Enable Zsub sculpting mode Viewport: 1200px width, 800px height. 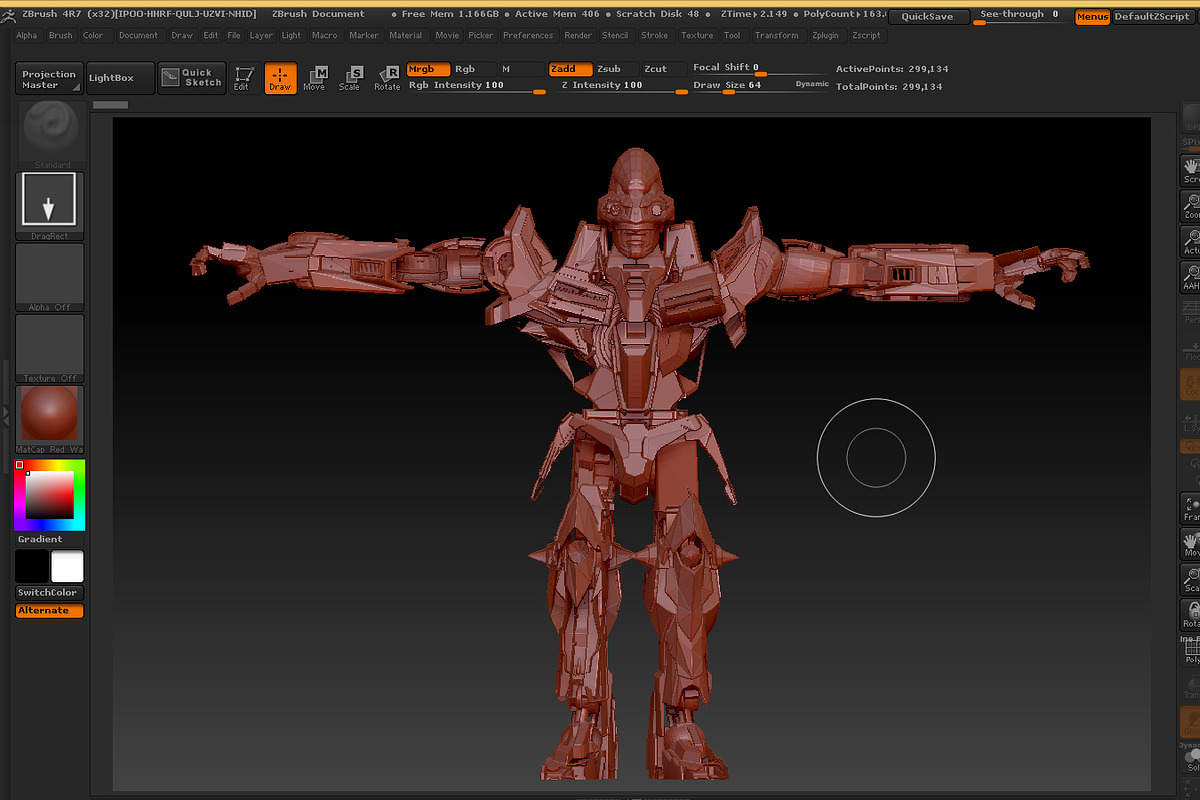click(610, 69)
